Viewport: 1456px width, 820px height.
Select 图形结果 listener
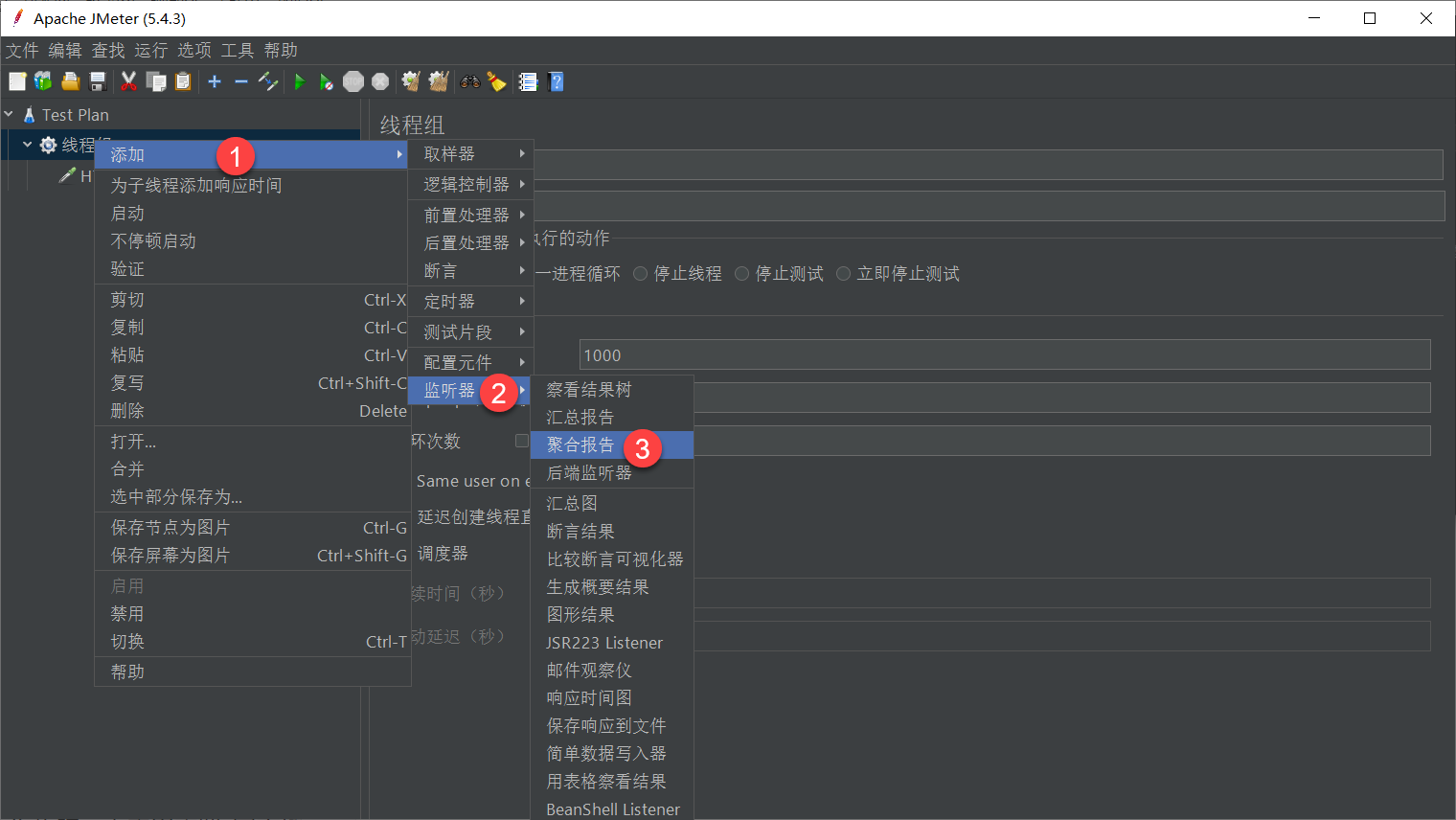612,615
